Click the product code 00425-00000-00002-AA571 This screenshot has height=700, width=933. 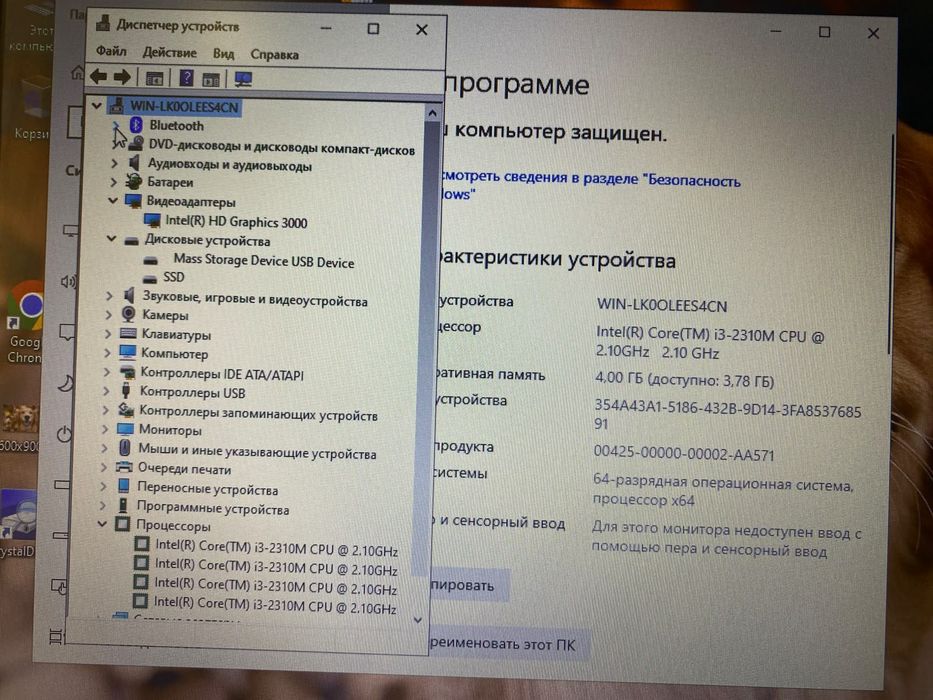684,454
